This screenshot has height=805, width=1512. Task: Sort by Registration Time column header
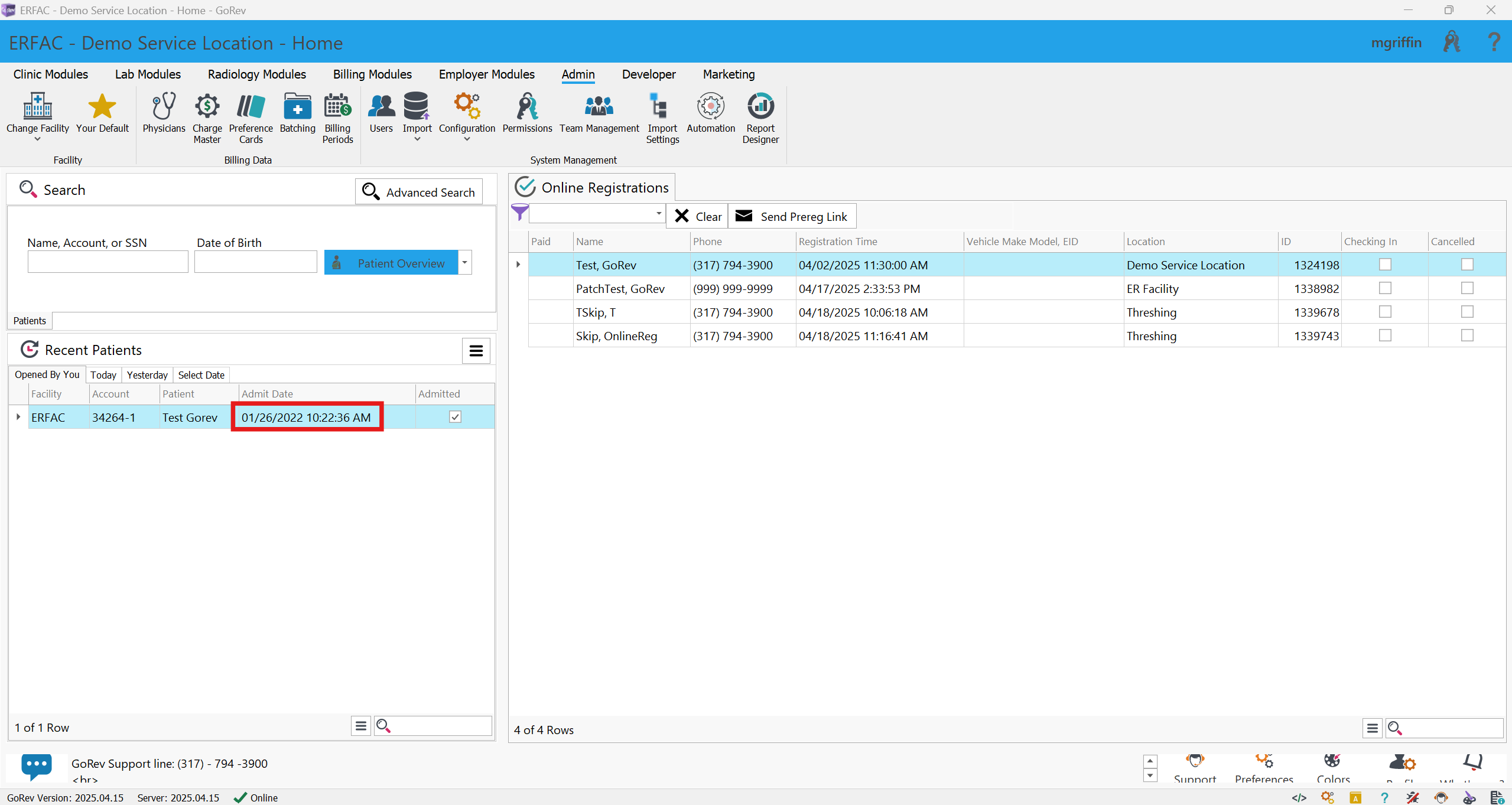(x=879, y=242)
